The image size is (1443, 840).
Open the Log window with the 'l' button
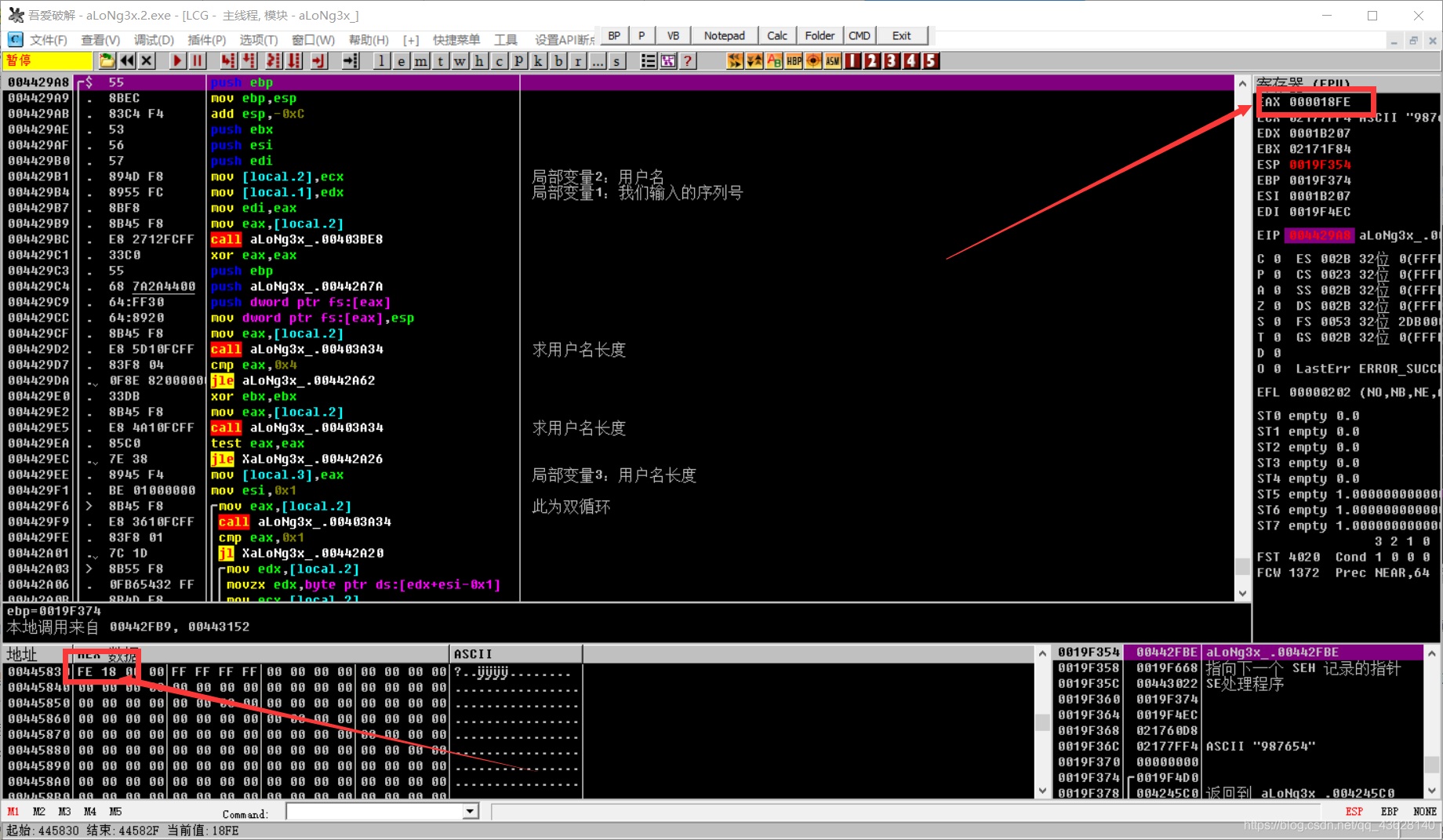tap(381, 61)
